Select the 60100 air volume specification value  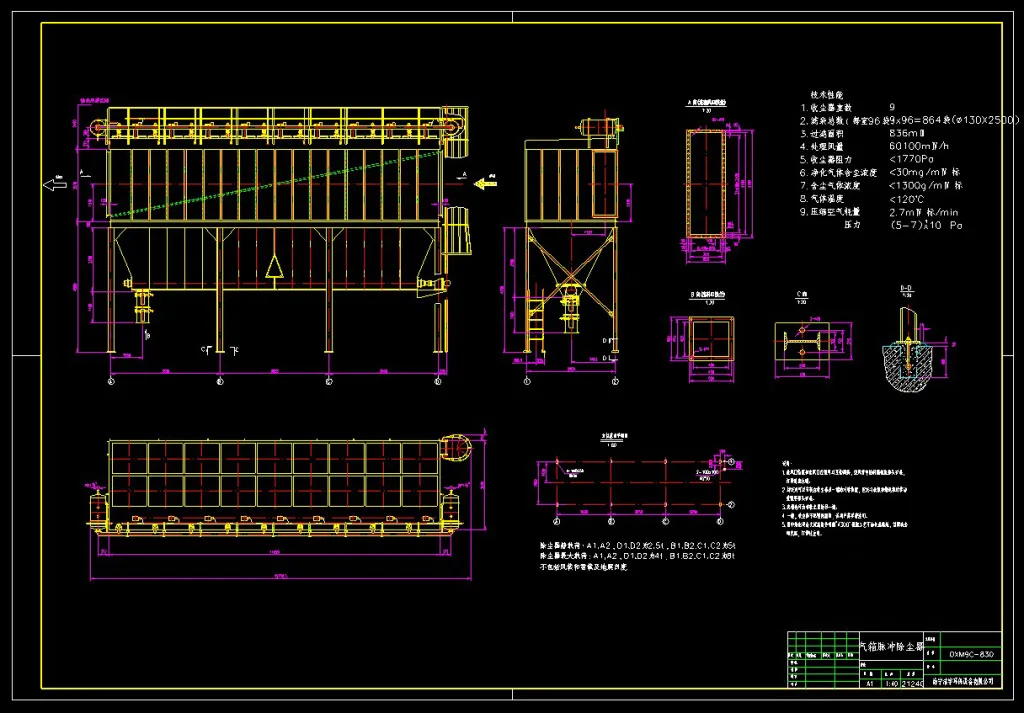[x=922, y=146]
